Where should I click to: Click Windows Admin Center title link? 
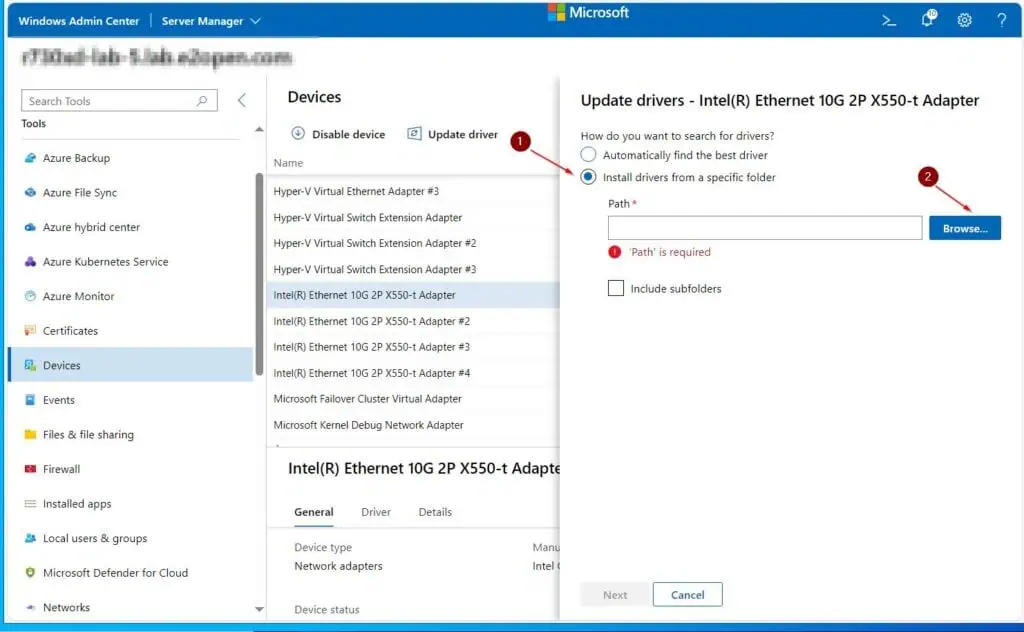78,21
